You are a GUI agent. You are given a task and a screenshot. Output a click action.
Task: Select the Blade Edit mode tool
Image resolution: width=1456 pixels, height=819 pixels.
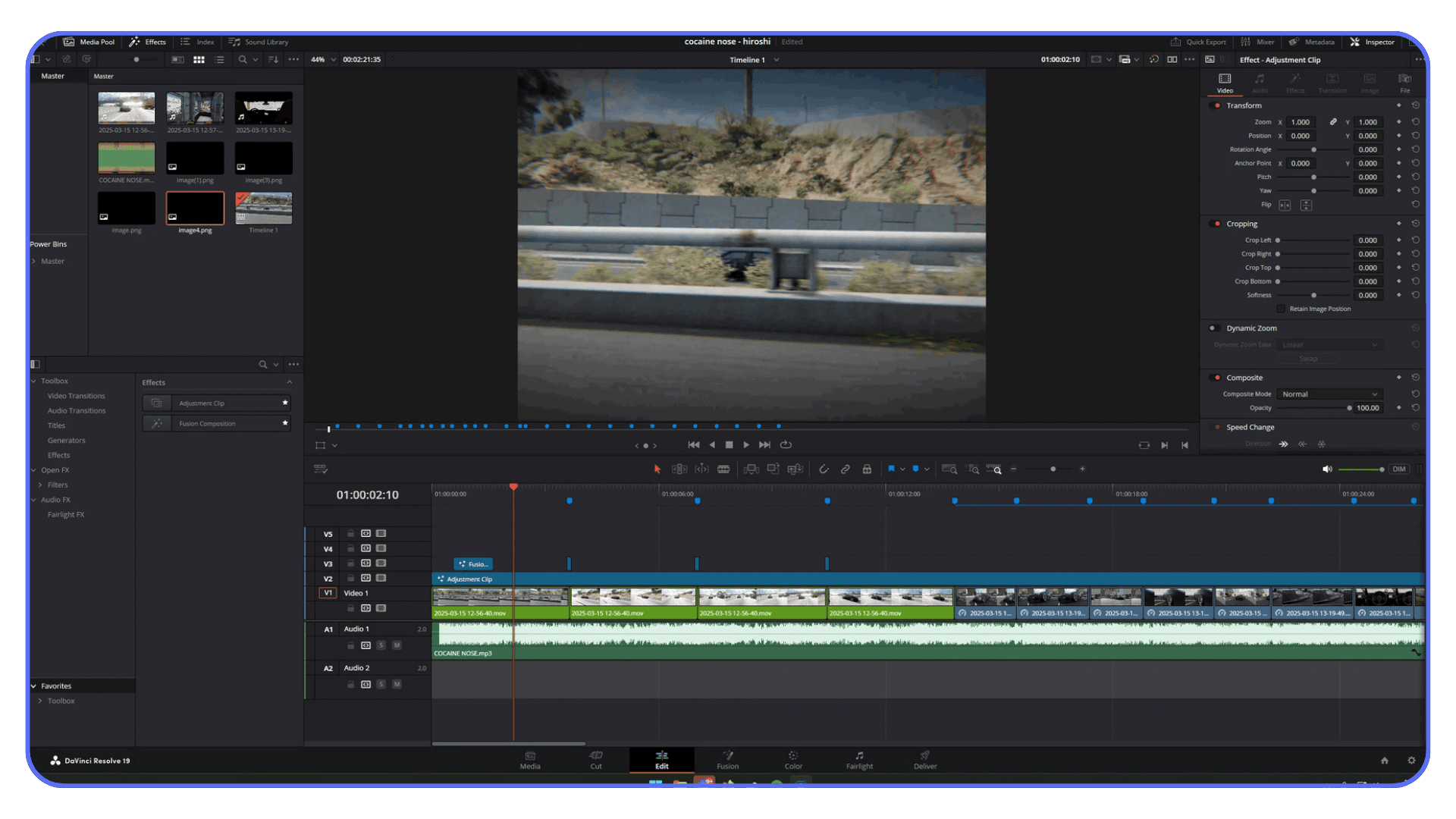(x=723, y=469)
